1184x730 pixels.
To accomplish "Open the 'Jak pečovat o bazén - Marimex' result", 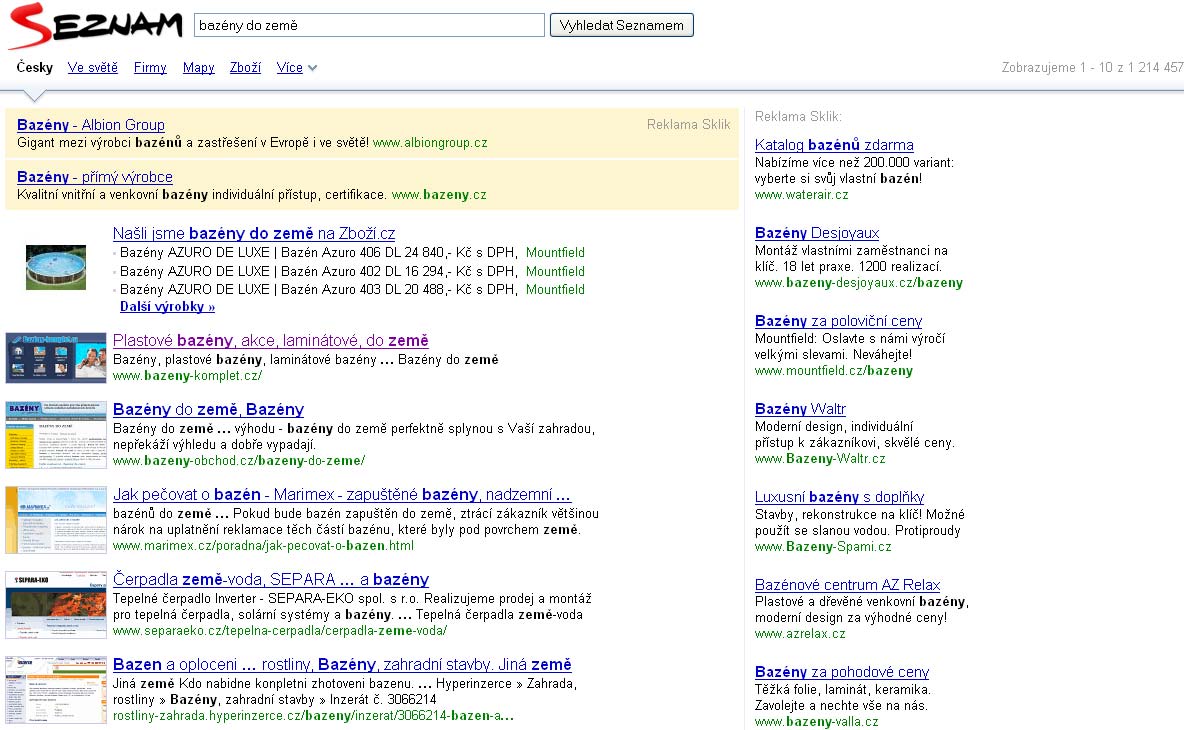I will [342, 494].
